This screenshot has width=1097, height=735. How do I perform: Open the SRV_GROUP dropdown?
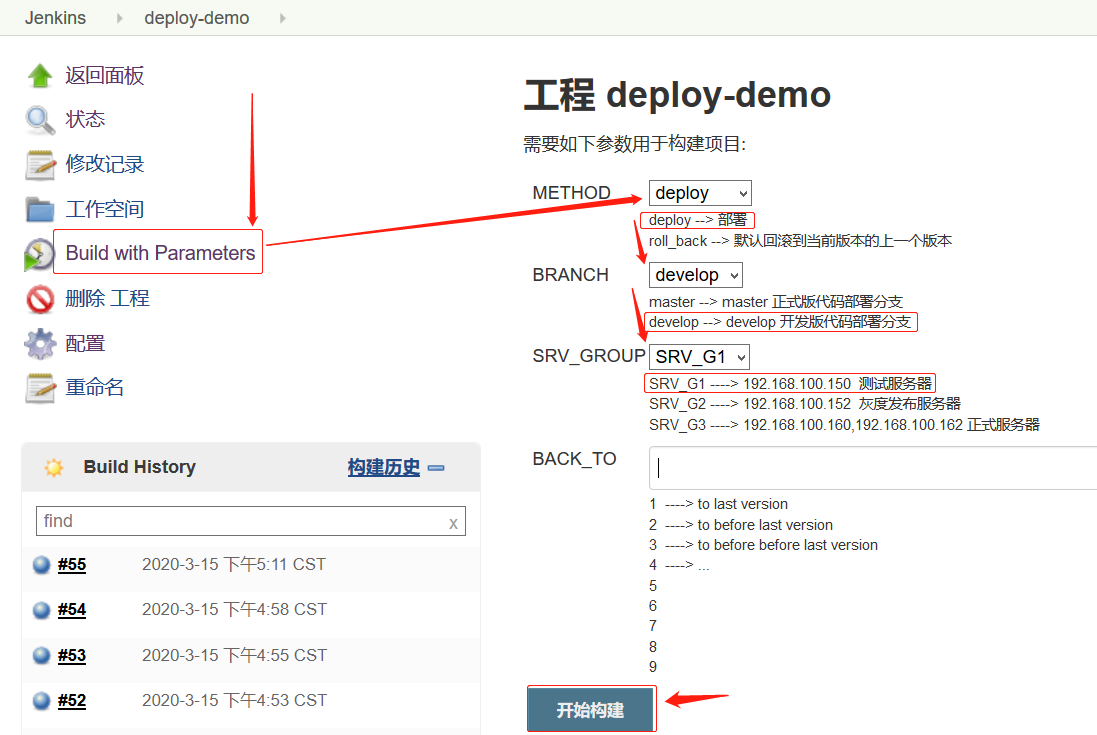tap(699, 357)
